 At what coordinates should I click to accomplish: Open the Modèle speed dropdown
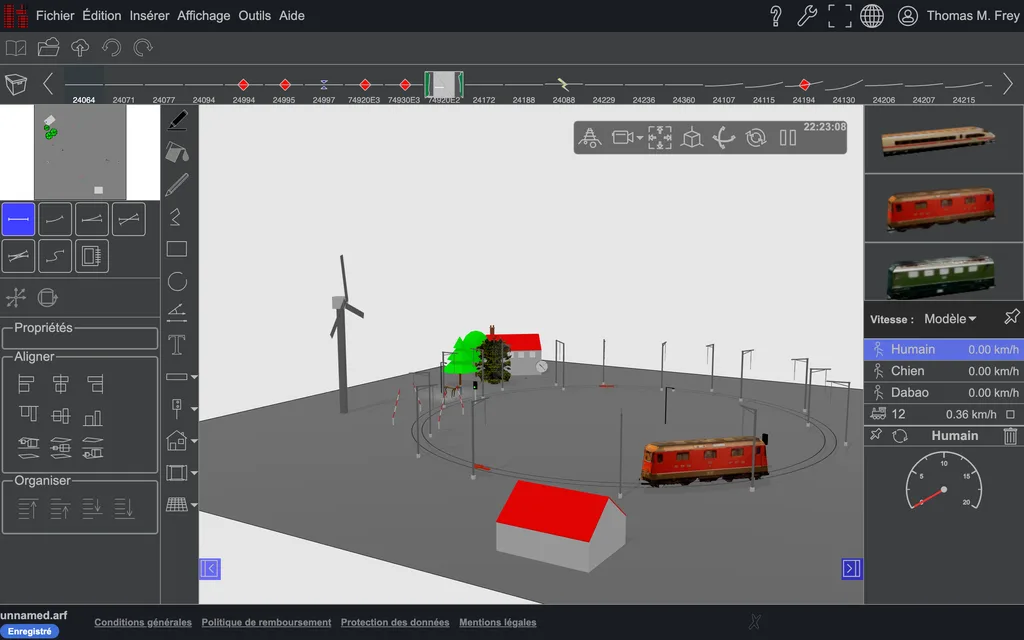pyautogui.click(x=950, y=319)
